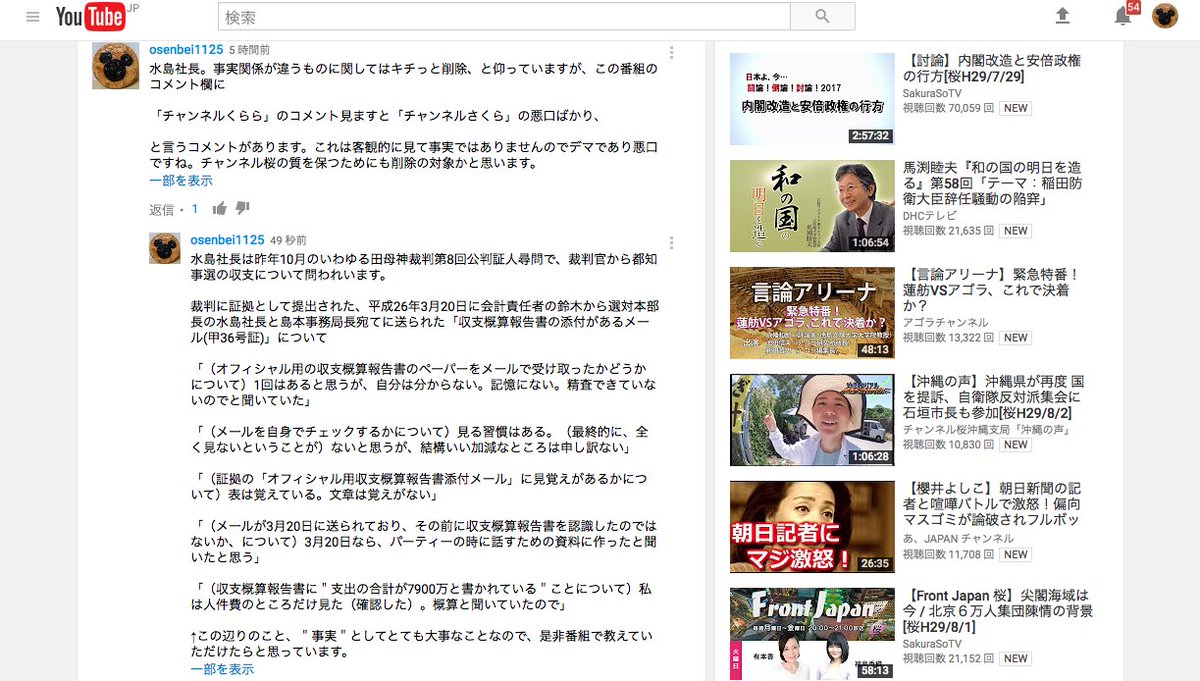Open SakuraSoTV channel under 討論 video
The image size is (1200, 681).
[x=934, y=92]
